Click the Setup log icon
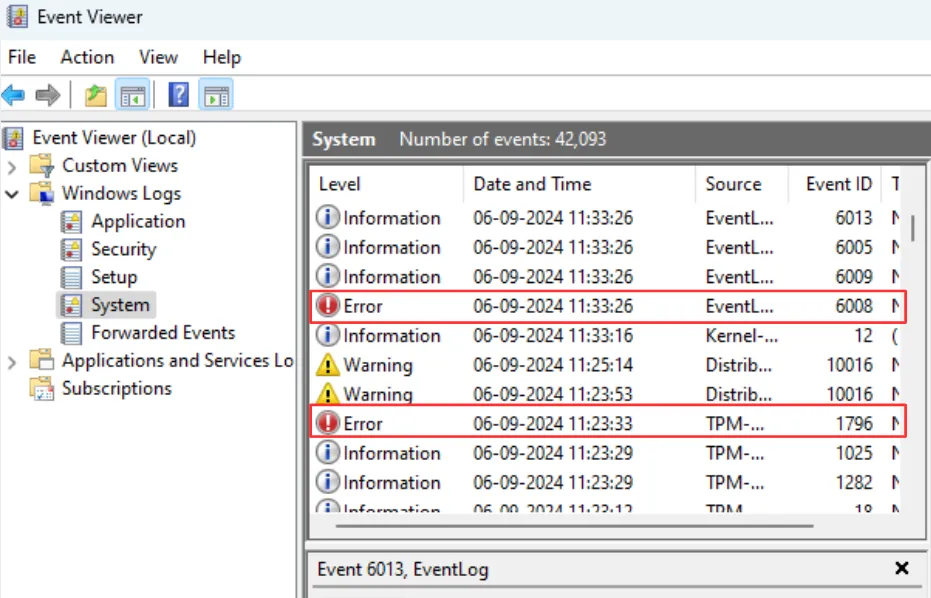The width and height of the screenshot is (931, 598). [71, 277]
